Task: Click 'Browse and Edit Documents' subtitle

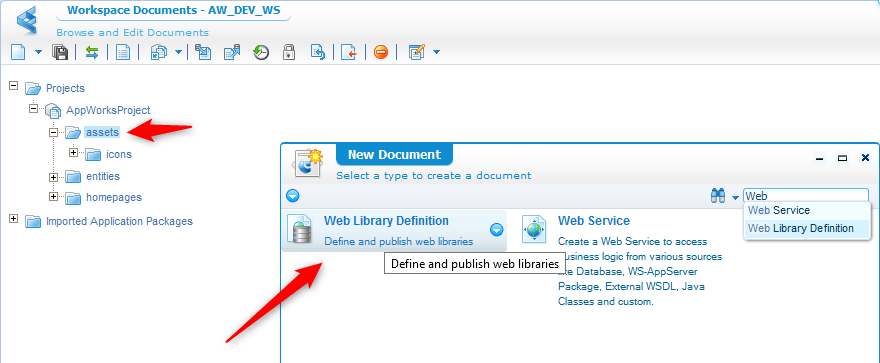Action: pyautogui.click(x=132, y=33)
